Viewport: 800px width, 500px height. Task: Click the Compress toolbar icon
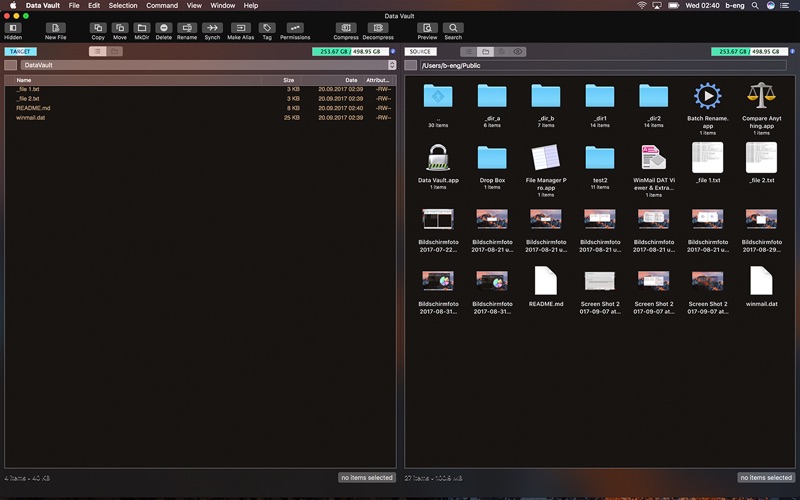coord(346,28)
